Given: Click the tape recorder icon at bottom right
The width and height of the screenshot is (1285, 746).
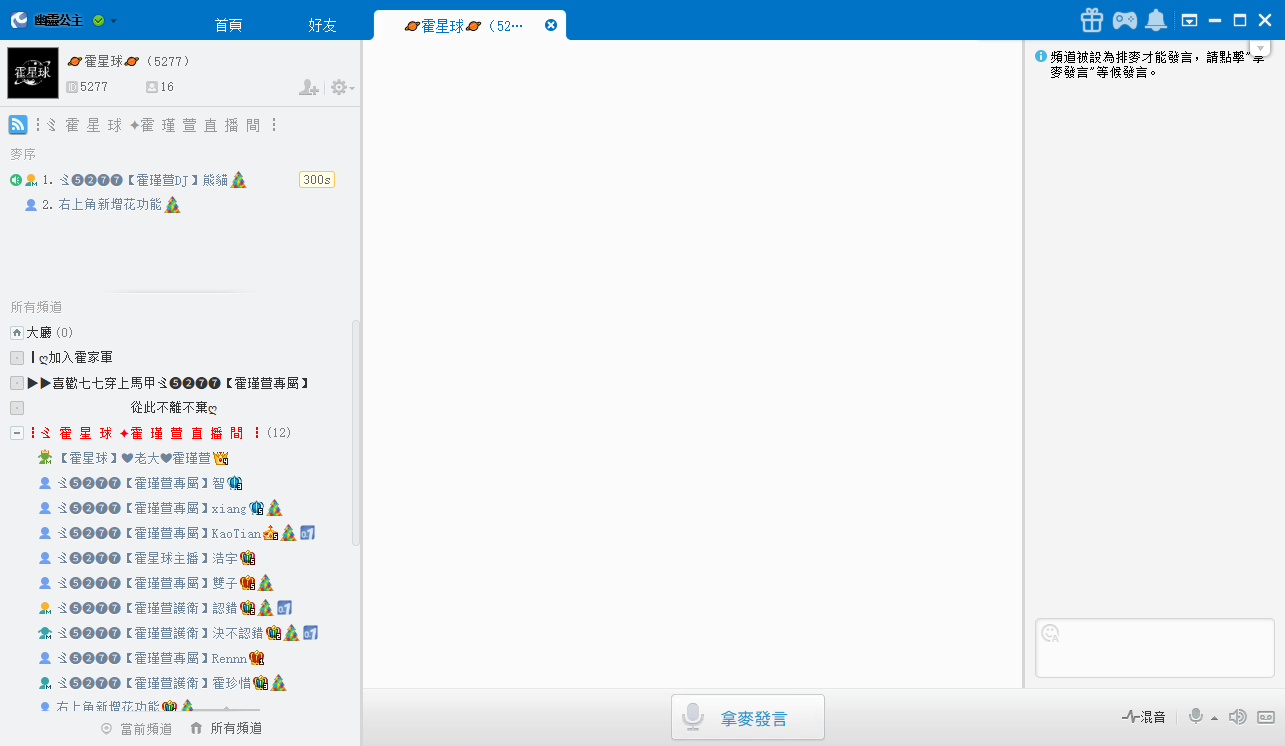Looking at the screenshot, I should (1264, 716).
